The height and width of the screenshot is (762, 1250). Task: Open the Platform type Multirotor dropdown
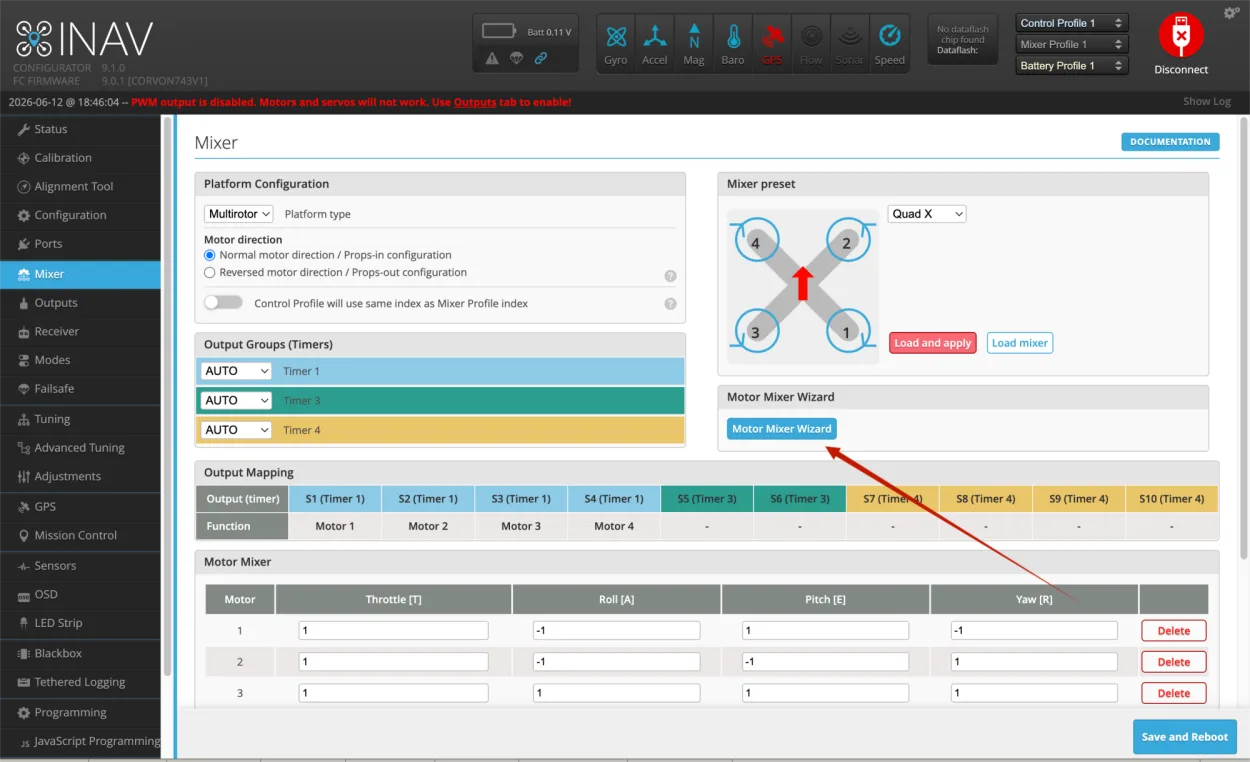[x=239, y=214]
